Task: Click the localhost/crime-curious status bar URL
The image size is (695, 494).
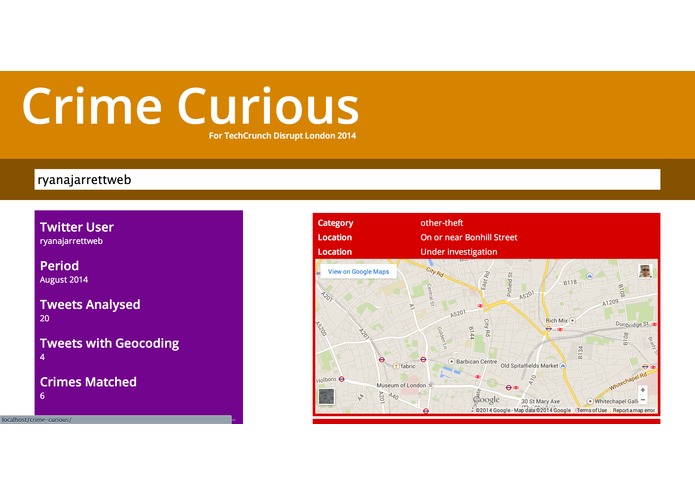Action: point(36,420)
